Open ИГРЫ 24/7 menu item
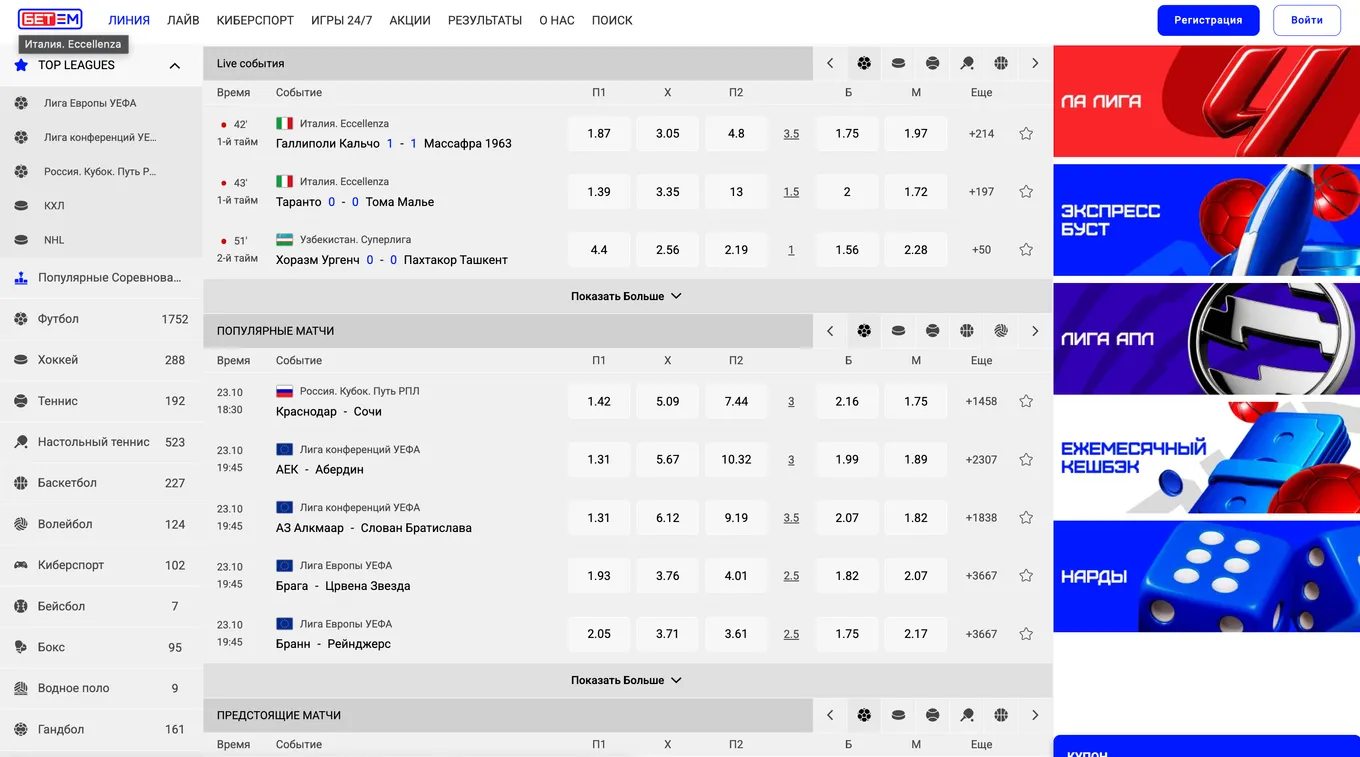 click(x=341, y=20)
